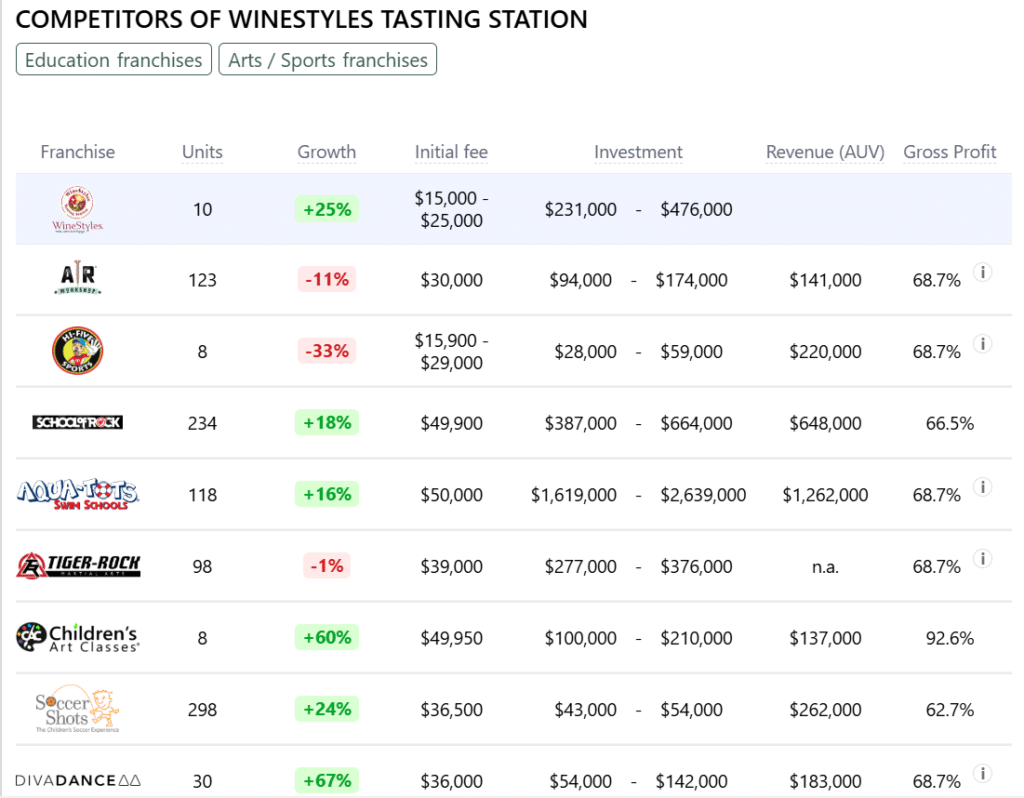Image resolution: width=1024 pixels, height=798 pixels.
Task: Click the -33% growth badge
Action: click(327, 351)
